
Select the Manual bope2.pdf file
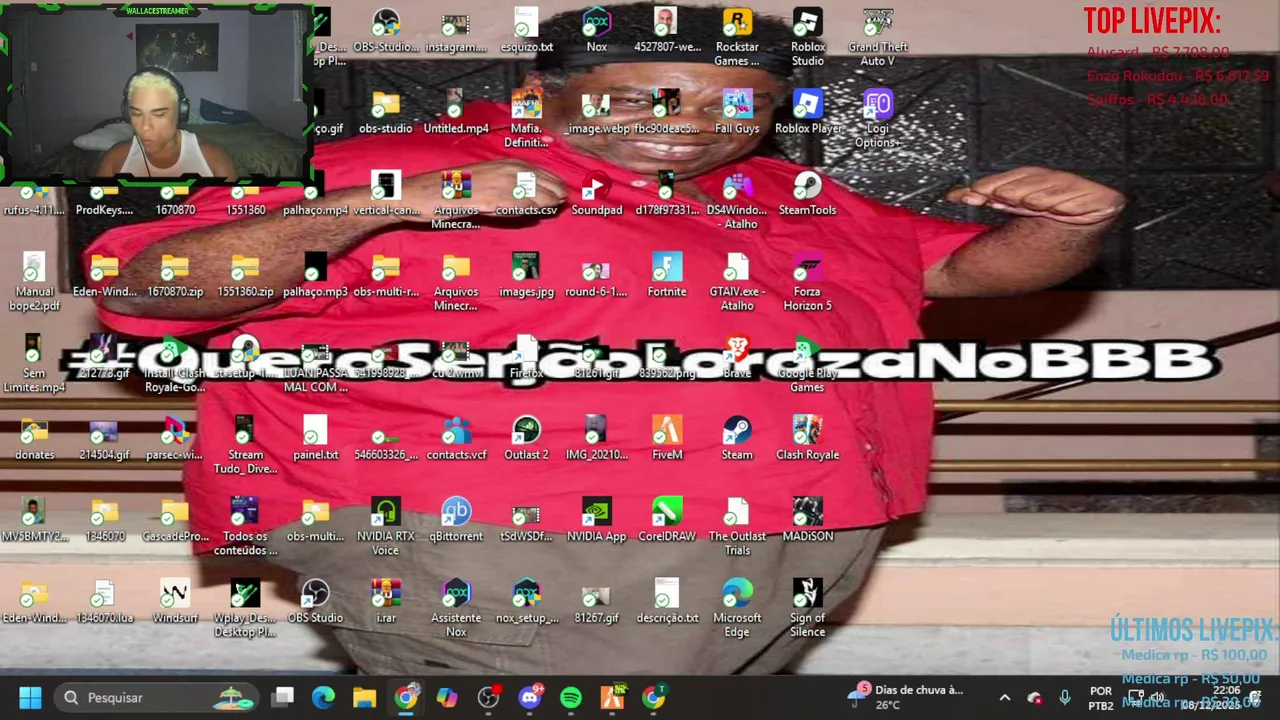coord(35,283)
